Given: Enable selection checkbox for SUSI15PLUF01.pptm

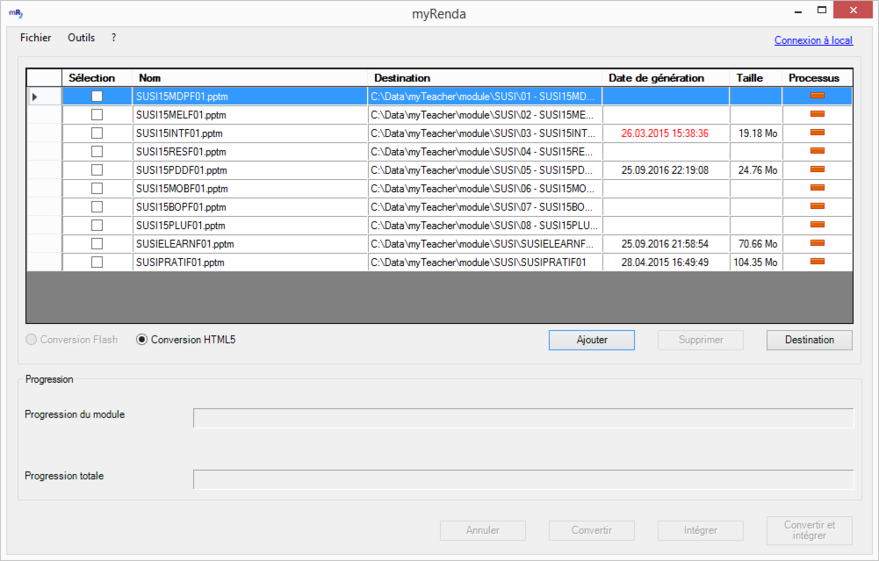Looking at the screenshot, I should (97, 225).
